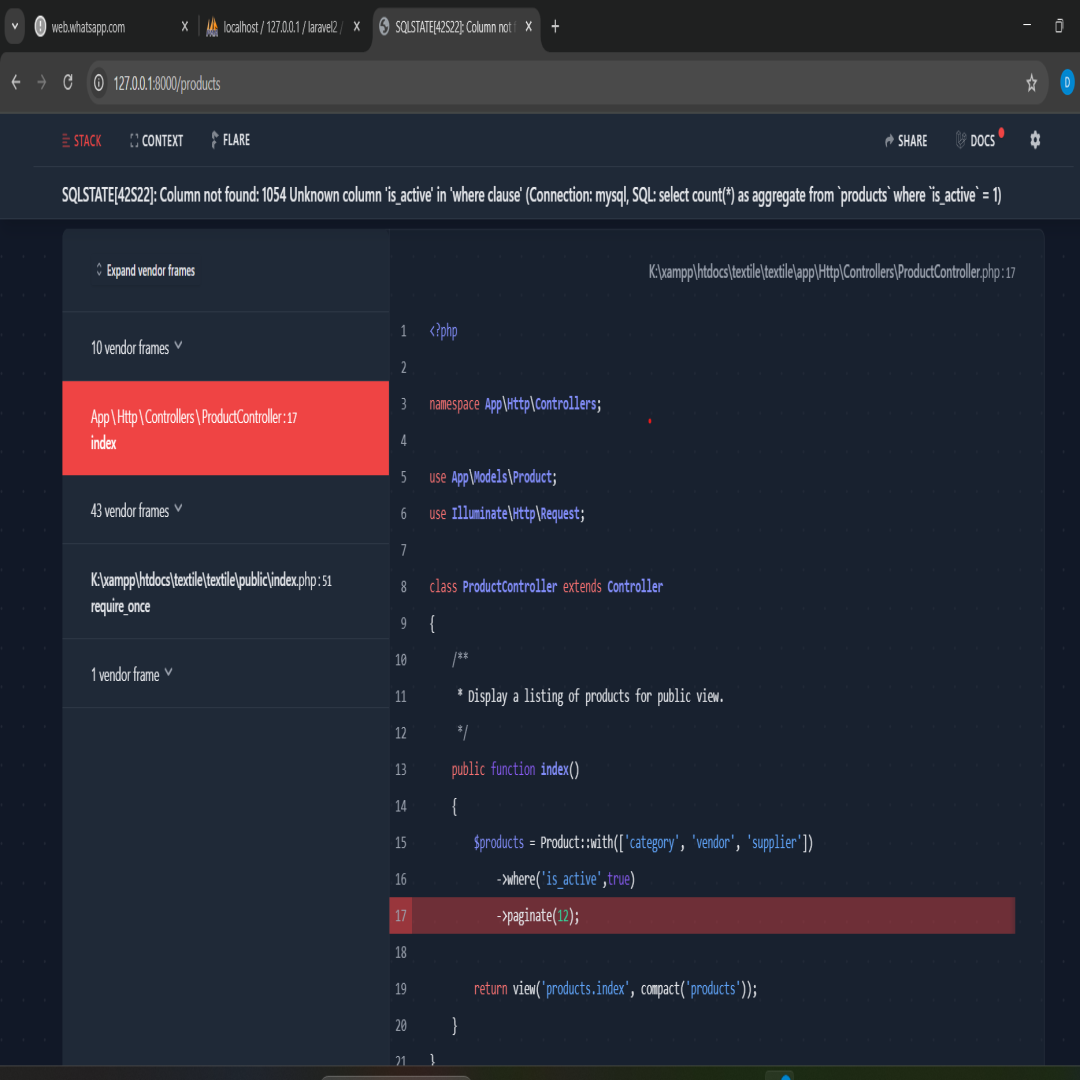Image resolution: width=1080 pixels, height=1080 pixels.
Task: Open a new browser tab
Action: (x=555, y=27)
